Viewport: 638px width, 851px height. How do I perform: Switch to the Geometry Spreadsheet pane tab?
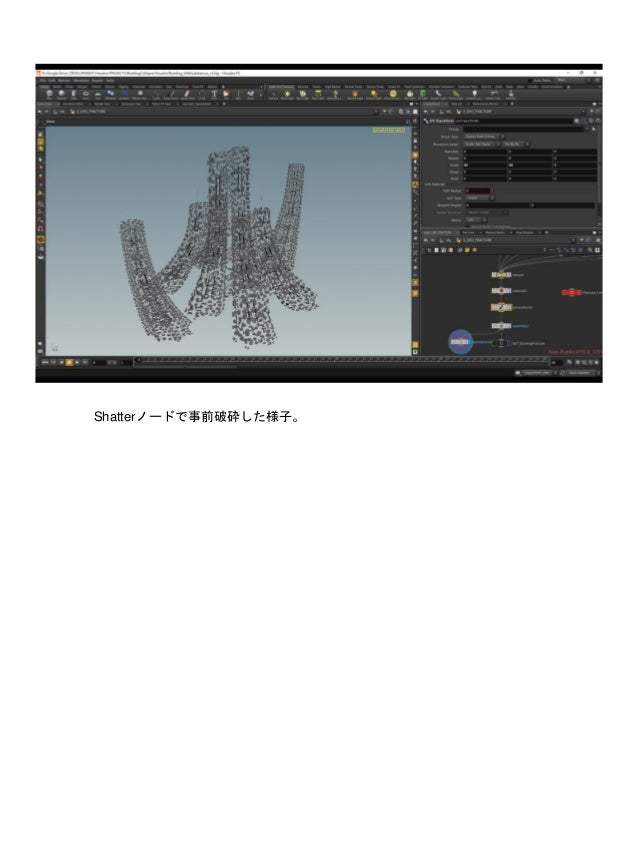(196, 104)
